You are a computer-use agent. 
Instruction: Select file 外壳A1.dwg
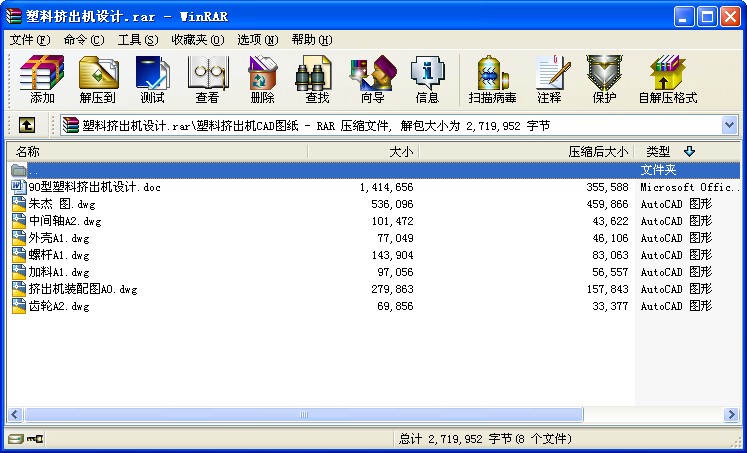59,238
